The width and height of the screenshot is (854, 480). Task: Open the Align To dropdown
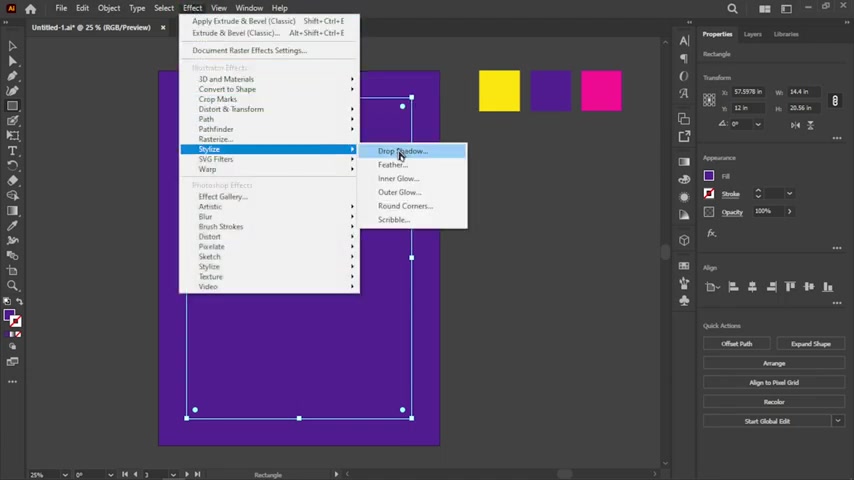click(712, 287)
